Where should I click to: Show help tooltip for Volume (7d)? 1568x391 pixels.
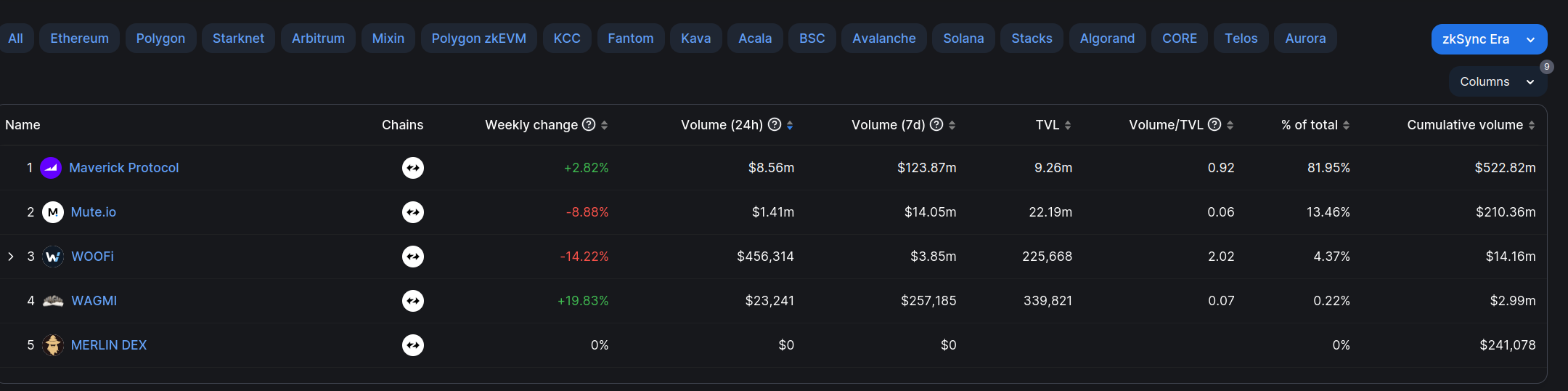tap(936, 124)
